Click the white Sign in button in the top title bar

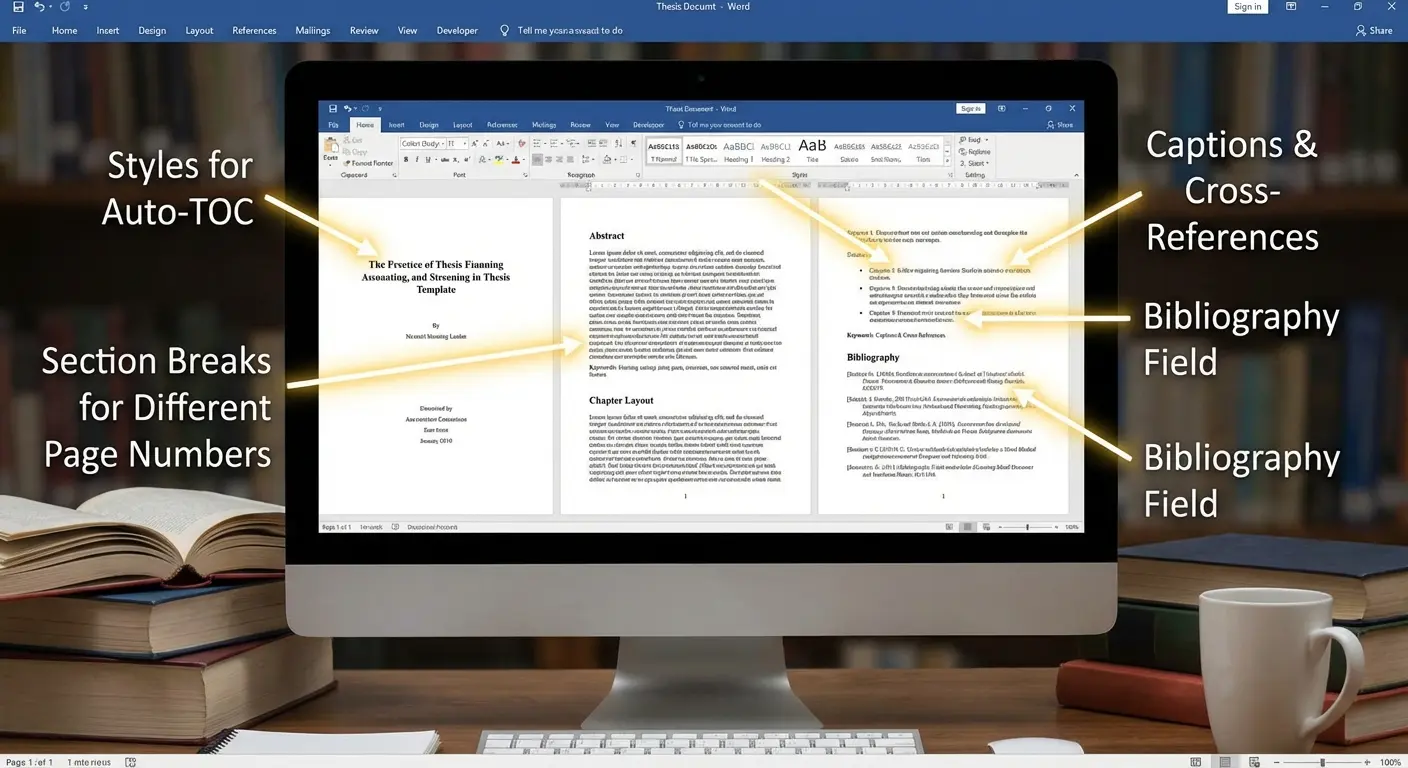click(x=1247, y=7)
